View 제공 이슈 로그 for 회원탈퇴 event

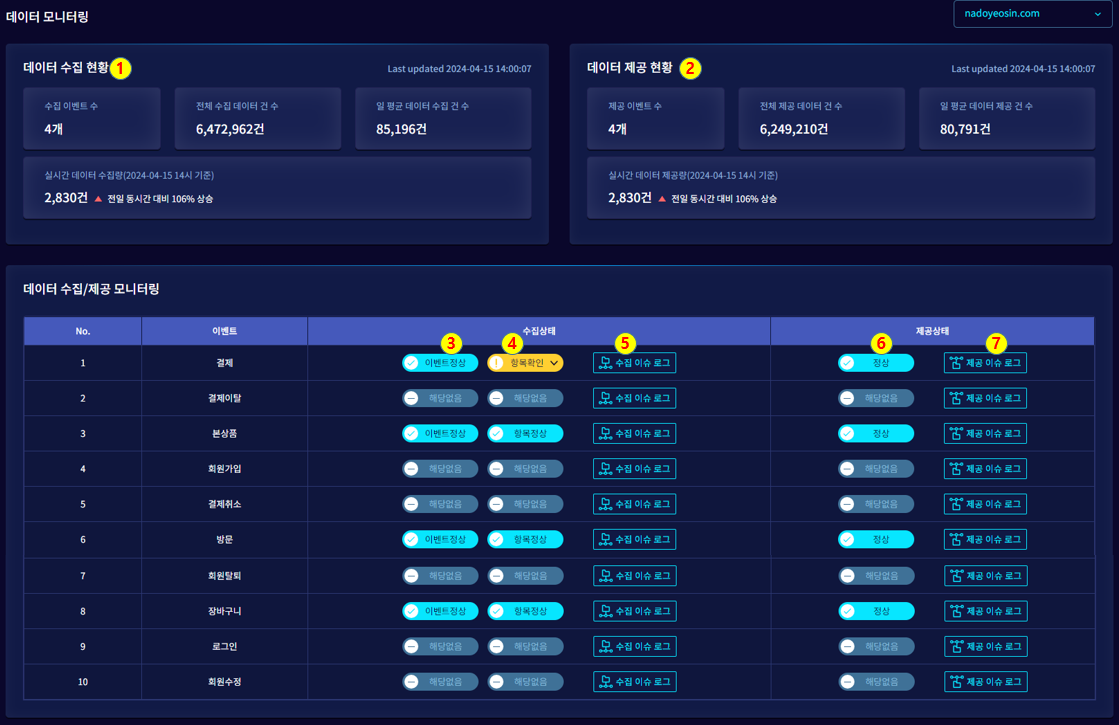(x=986, y=576)
